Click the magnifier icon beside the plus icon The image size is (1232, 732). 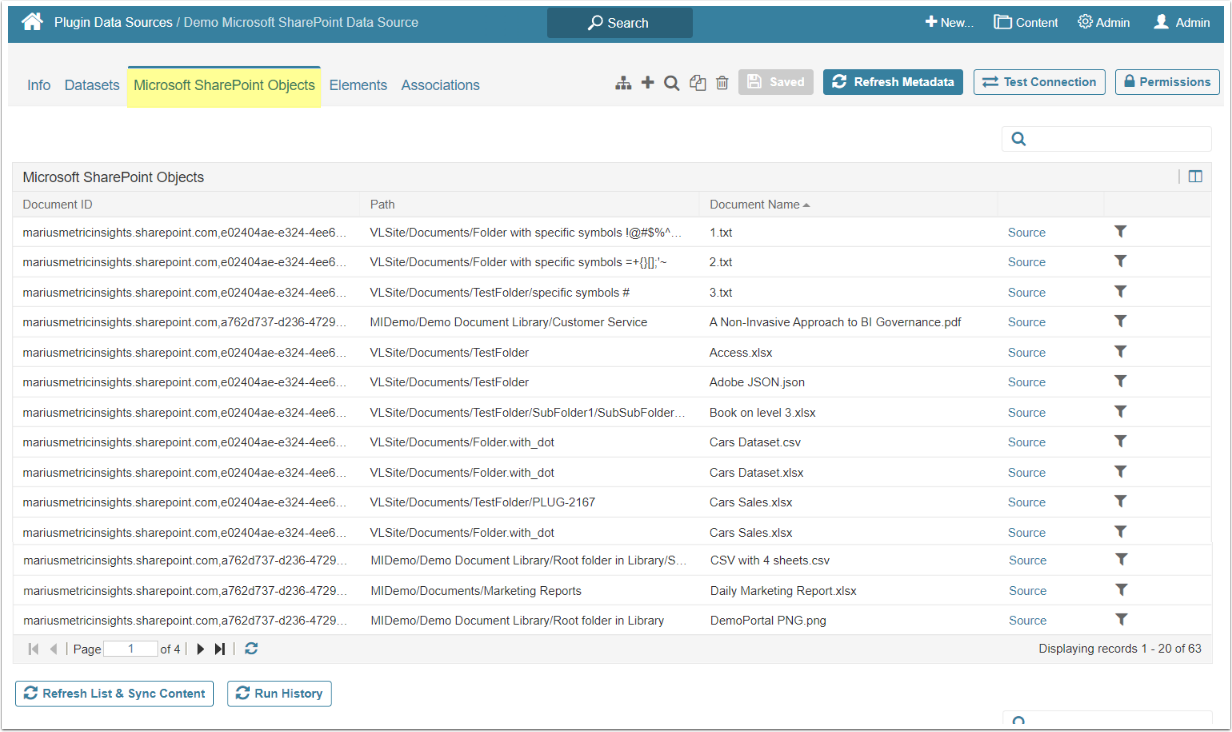[x=672, y=83]
